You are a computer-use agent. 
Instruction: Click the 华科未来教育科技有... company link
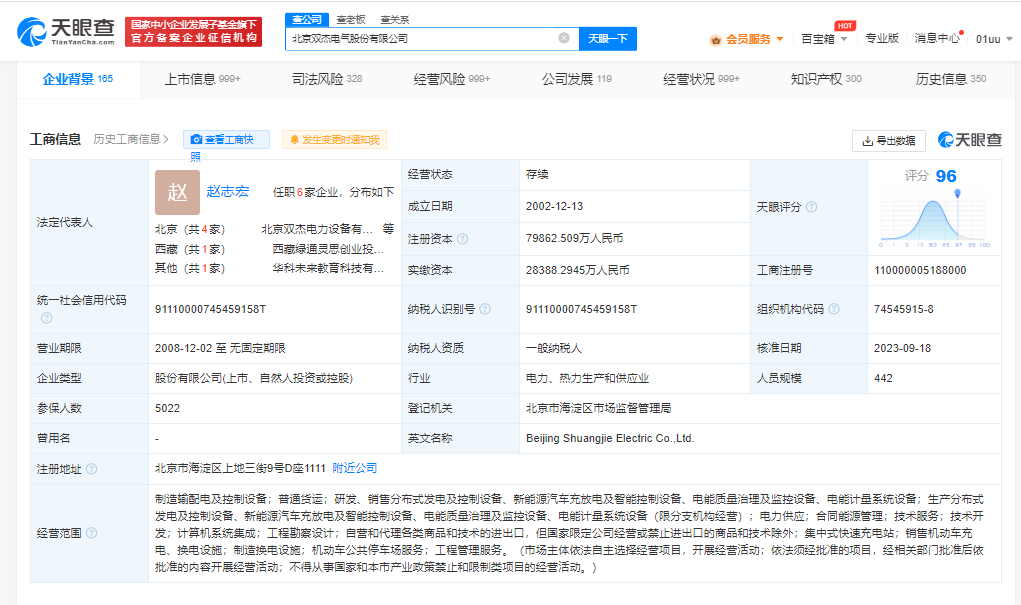[x=328, y=268]
